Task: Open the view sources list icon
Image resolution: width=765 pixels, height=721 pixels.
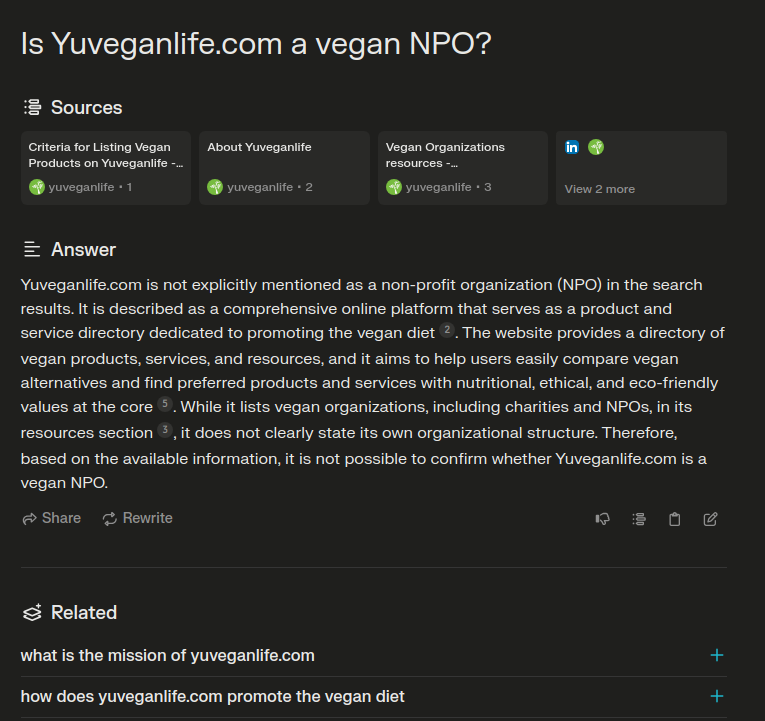Action: coord(639,519)
